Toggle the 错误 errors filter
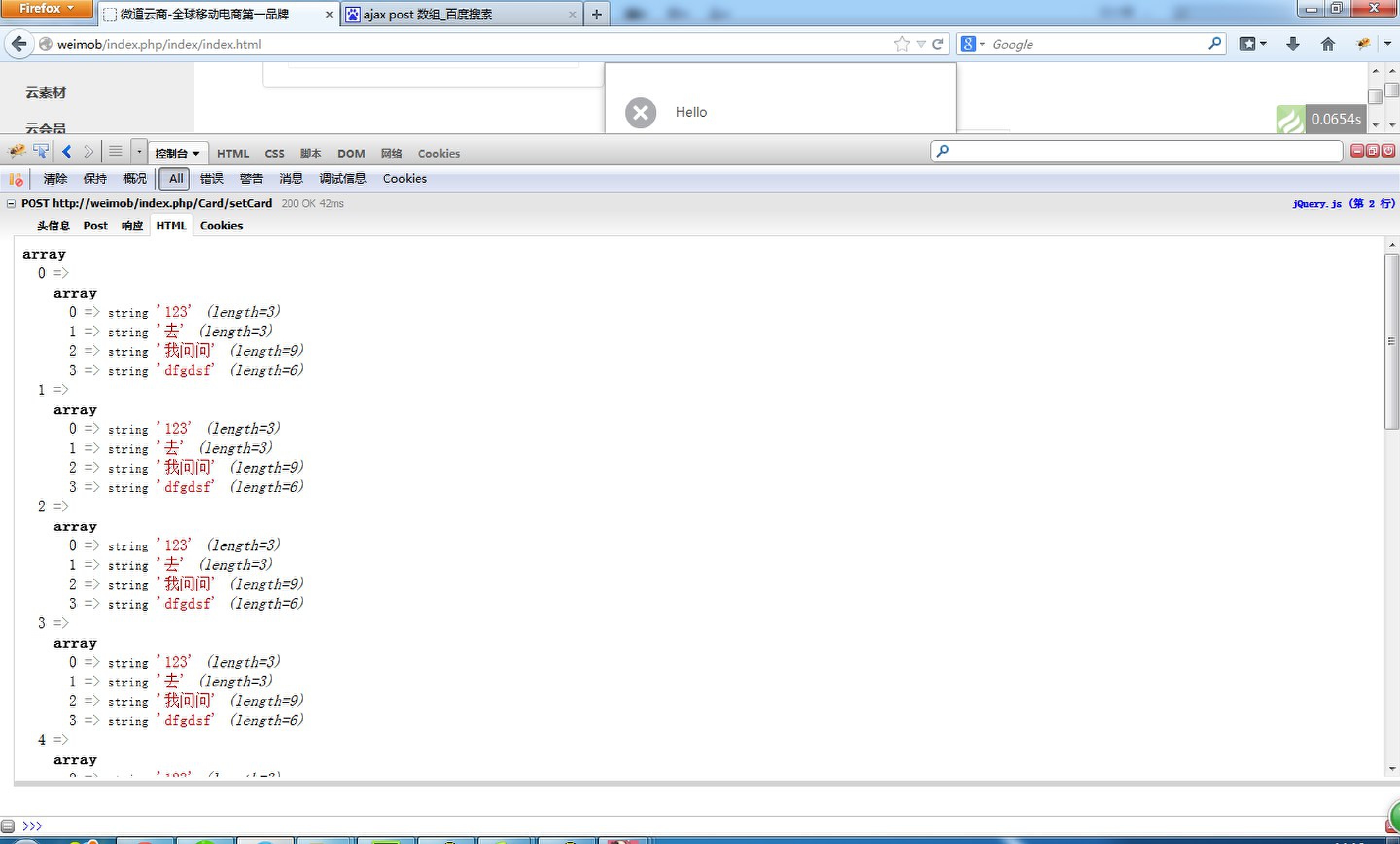 (x=211, y=179)
